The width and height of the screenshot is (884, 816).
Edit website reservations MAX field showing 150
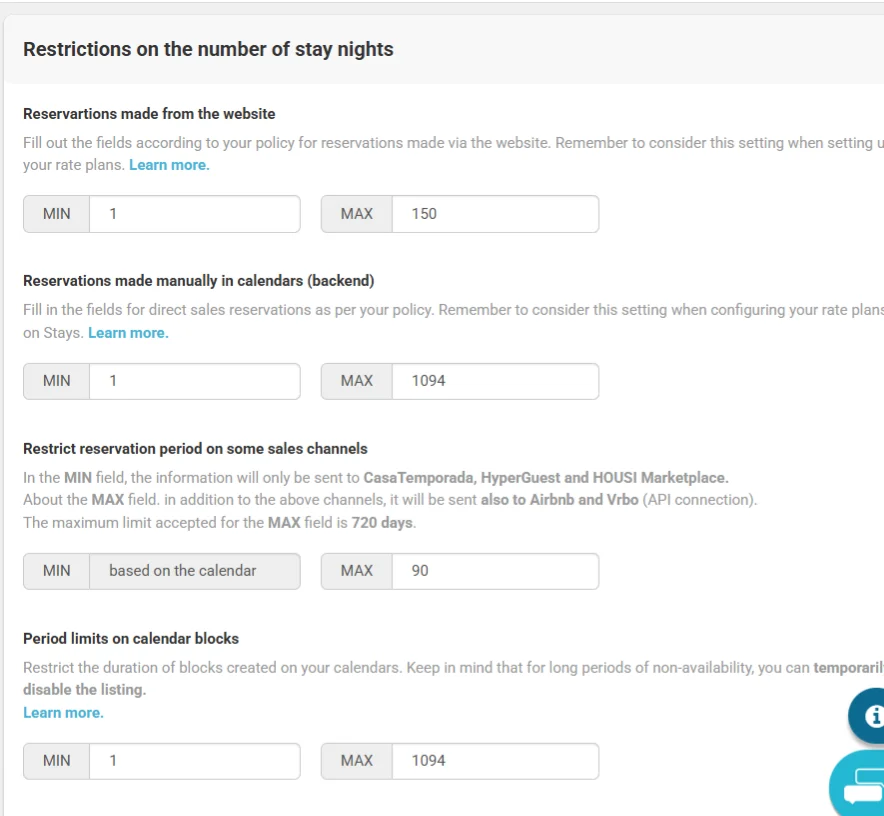495,214
